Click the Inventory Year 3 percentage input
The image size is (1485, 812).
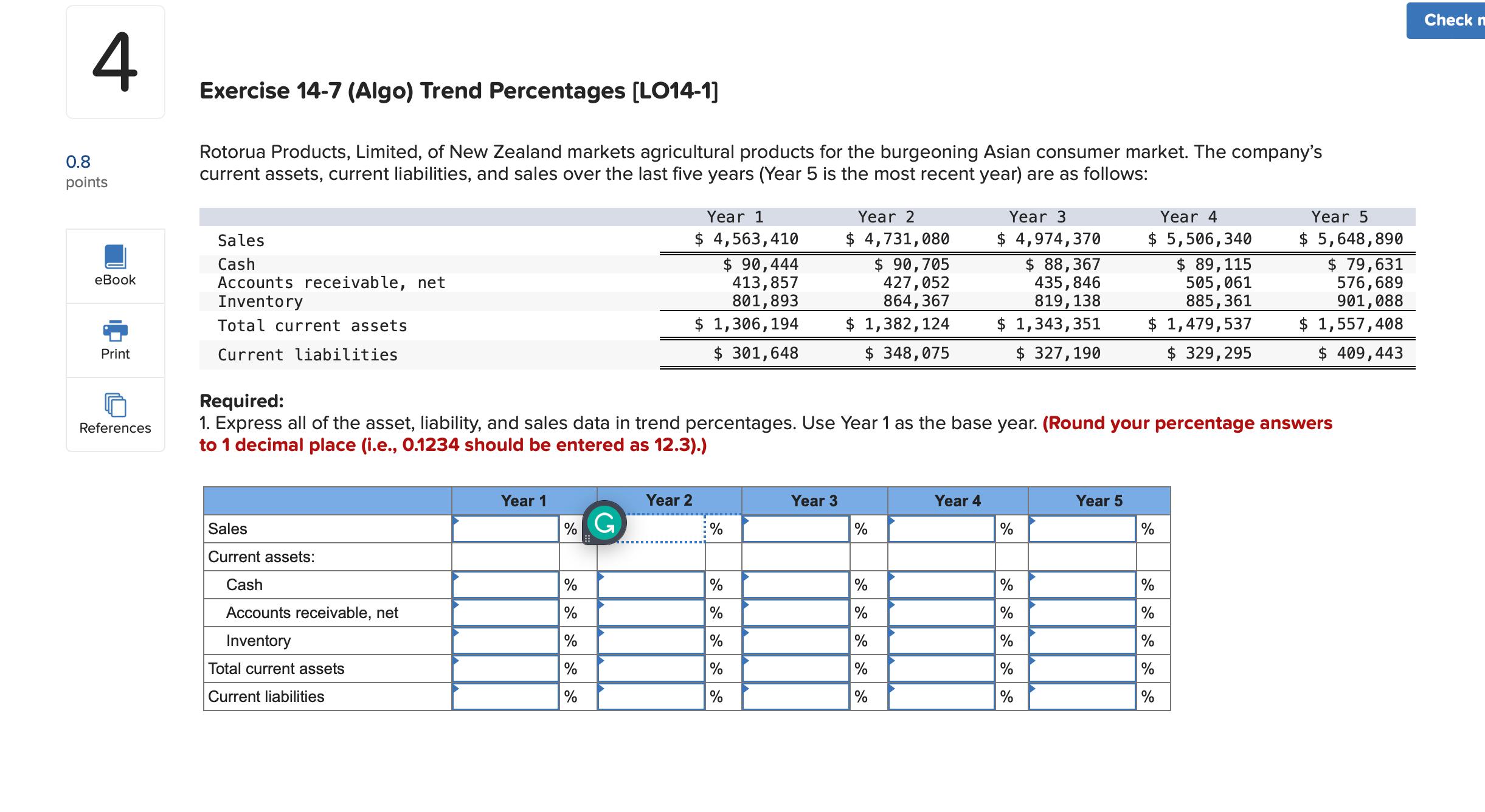tap(794, 640)
